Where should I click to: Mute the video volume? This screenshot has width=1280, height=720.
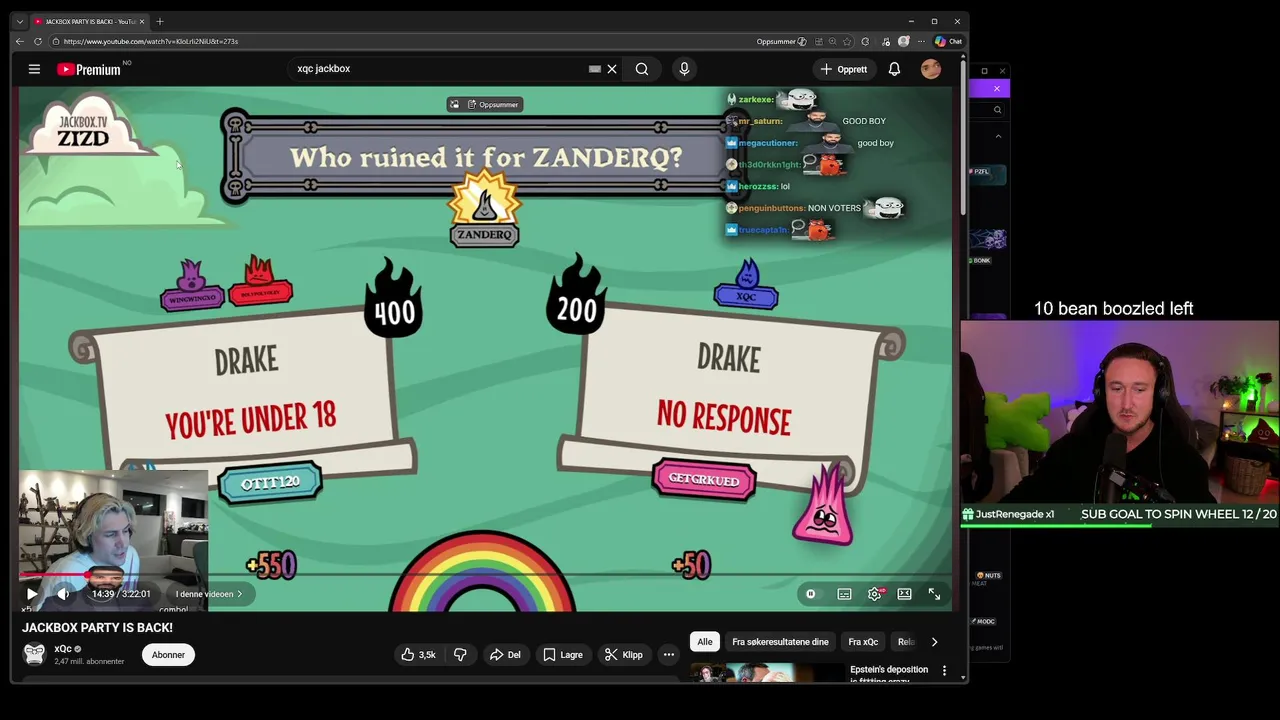(63, 594)
